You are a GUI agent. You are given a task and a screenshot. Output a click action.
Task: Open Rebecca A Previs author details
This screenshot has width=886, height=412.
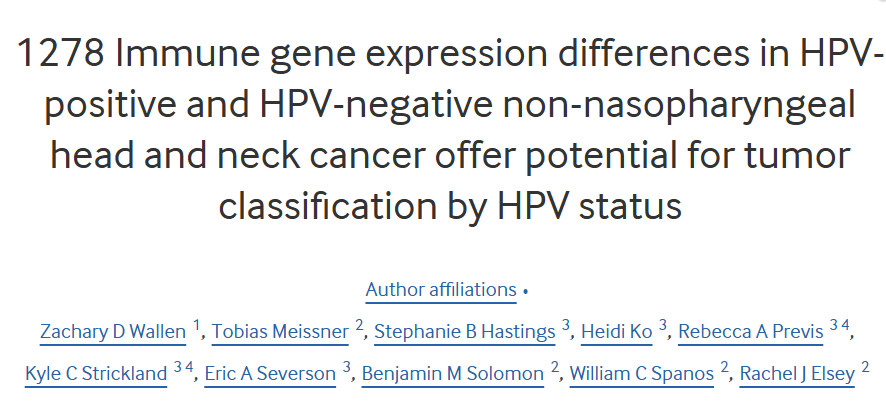tap(750, 332)
